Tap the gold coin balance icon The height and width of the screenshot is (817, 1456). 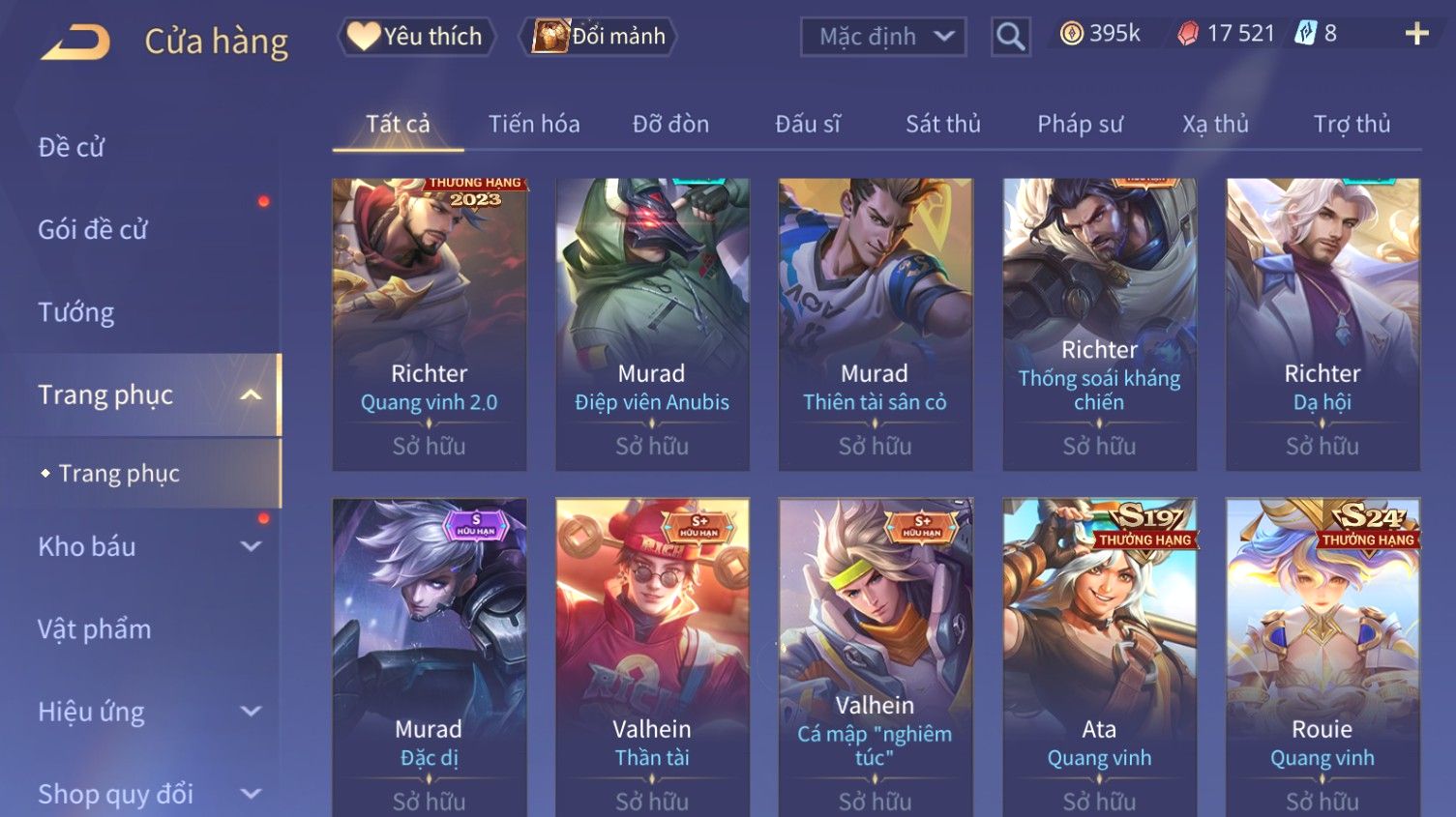[x=1071, y=34]
